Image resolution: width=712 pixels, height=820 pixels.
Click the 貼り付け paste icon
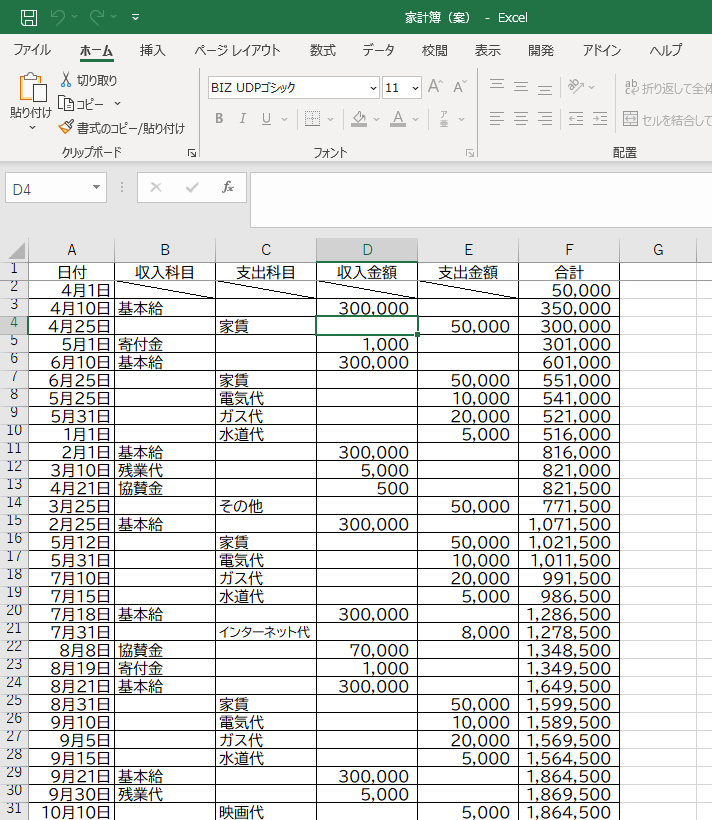point(32,87)
